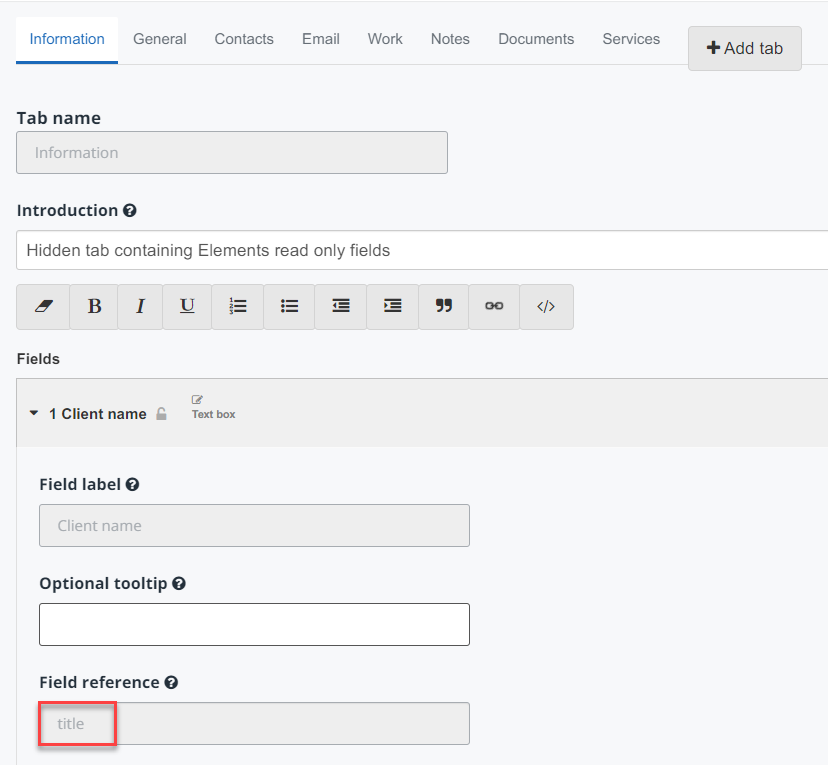828x765 pixels.
Task: Toggle underline text formatting
Action: (187, 307)
